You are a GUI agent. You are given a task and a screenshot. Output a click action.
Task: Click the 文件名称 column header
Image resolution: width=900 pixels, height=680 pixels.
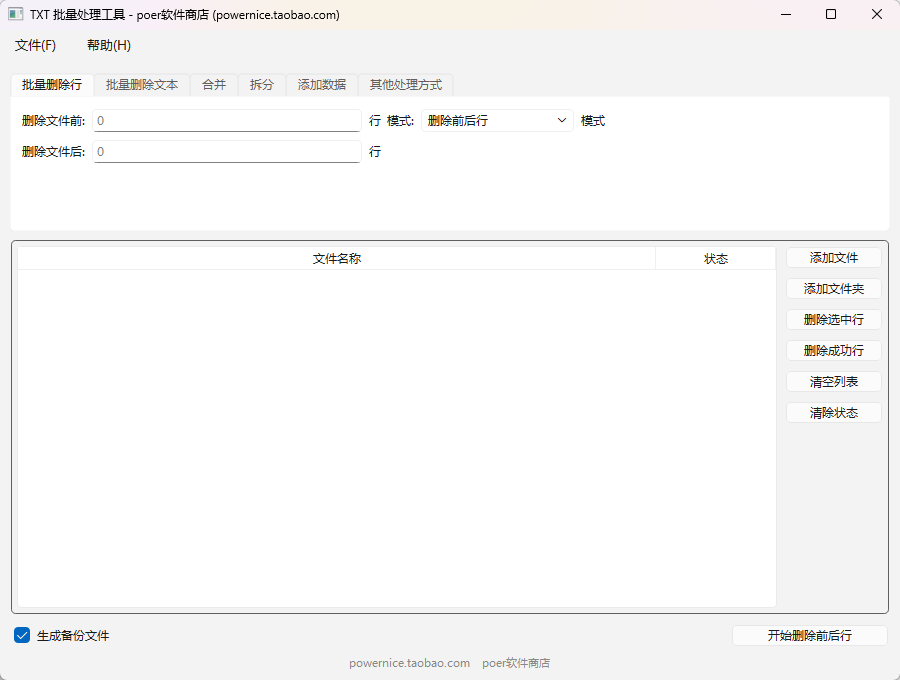tap(336, 258)
